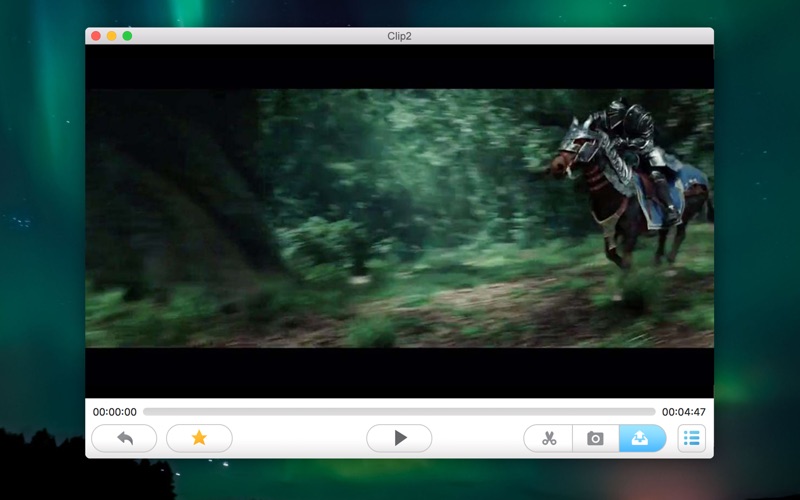Screen dimensions: 800x500
Task: Click the Clip2 window title
Action: point(399,36)
